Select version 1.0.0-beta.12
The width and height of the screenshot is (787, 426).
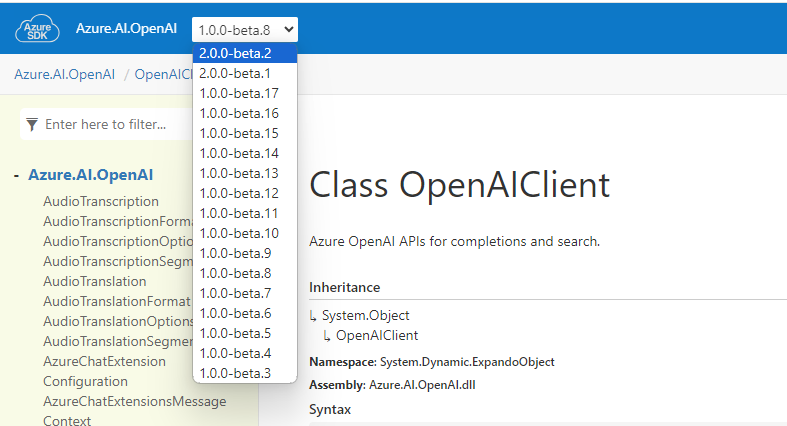pyautogui.click(x=245, y=194)
